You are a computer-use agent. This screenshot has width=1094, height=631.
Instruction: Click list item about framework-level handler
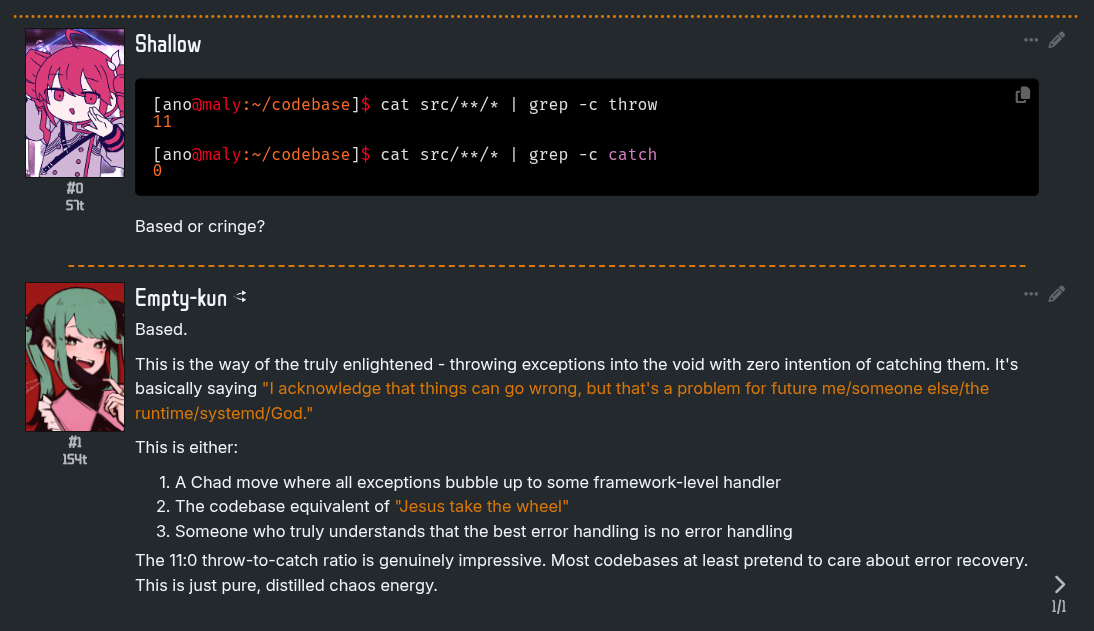478,482
